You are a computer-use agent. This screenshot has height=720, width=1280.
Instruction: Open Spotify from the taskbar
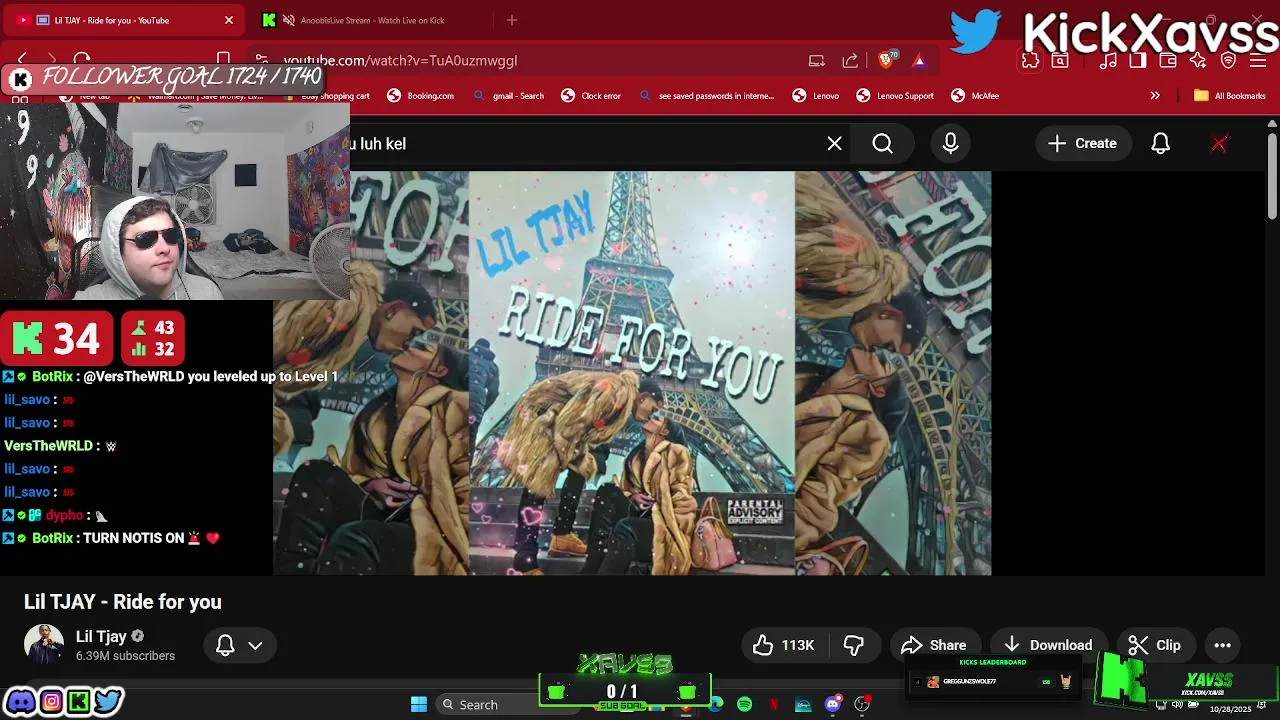pyautogui.click(x=744, y=705)
